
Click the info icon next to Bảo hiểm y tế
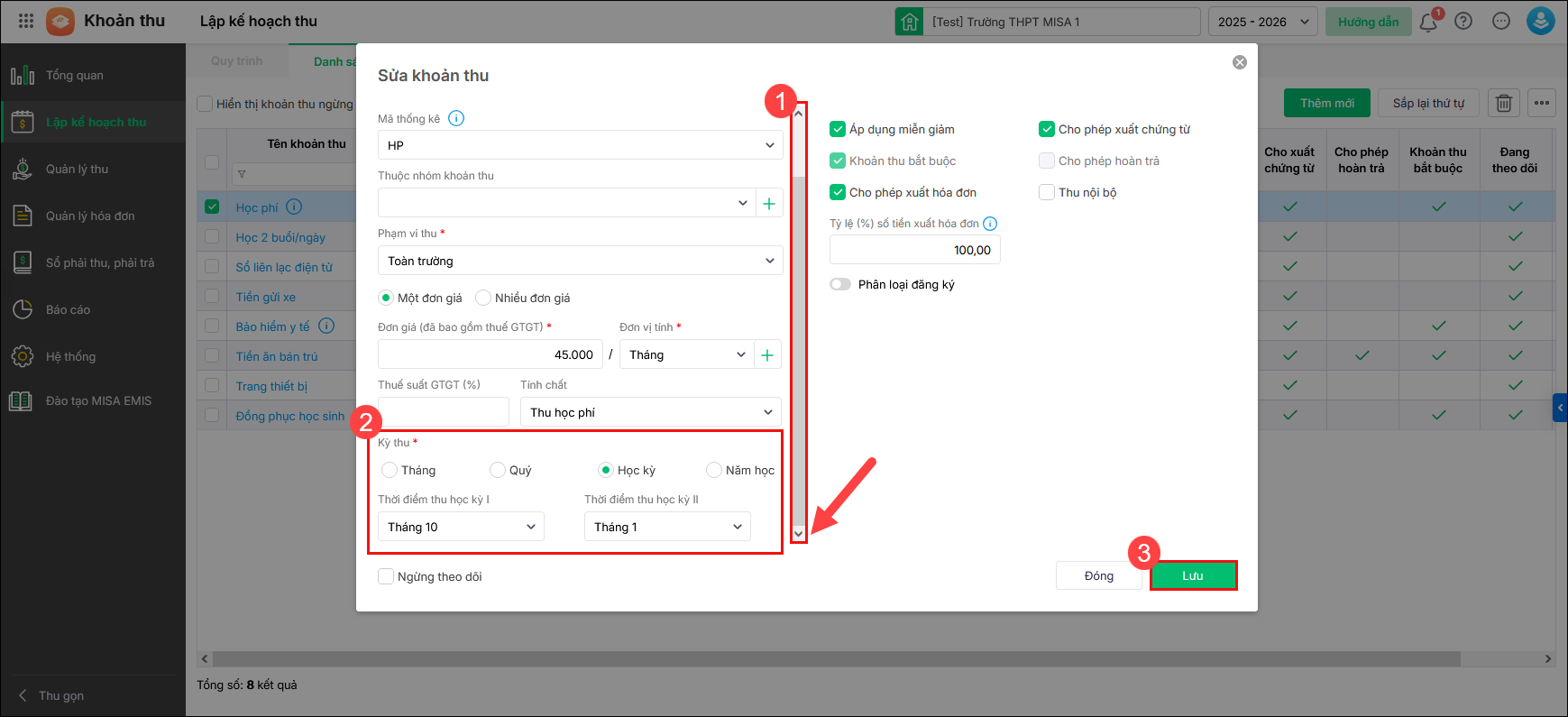(326, 326)
